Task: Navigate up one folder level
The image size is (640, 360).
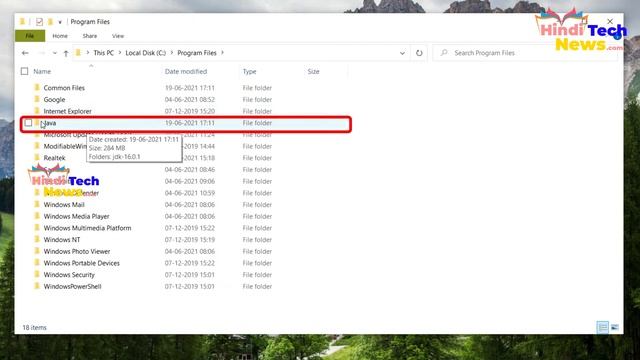Action: tap(66, 53)
